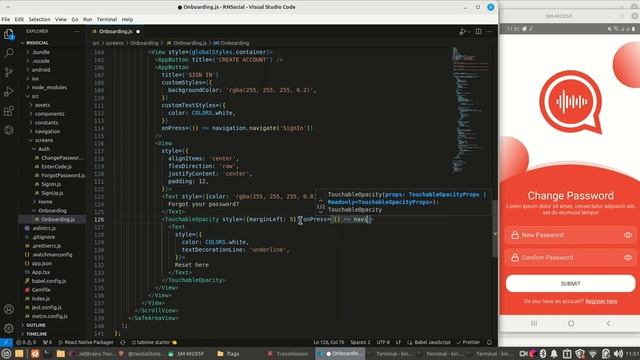The height and width of the screenshot is (360, 640).
Task: Expand the android folder
Action: (x=41, y=70)
